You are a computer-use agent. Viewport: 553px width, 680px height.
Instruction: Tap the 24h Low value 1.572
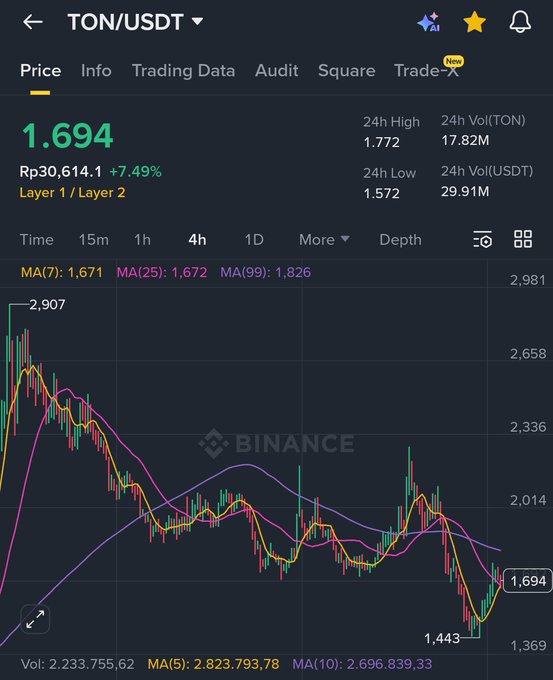pyautogui.click(x=381, y=193)
